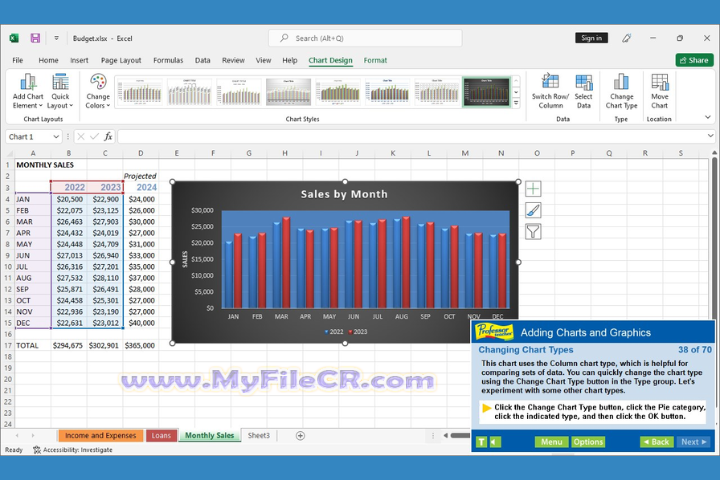Click Switch Row/Column icon

pos(550,91)
